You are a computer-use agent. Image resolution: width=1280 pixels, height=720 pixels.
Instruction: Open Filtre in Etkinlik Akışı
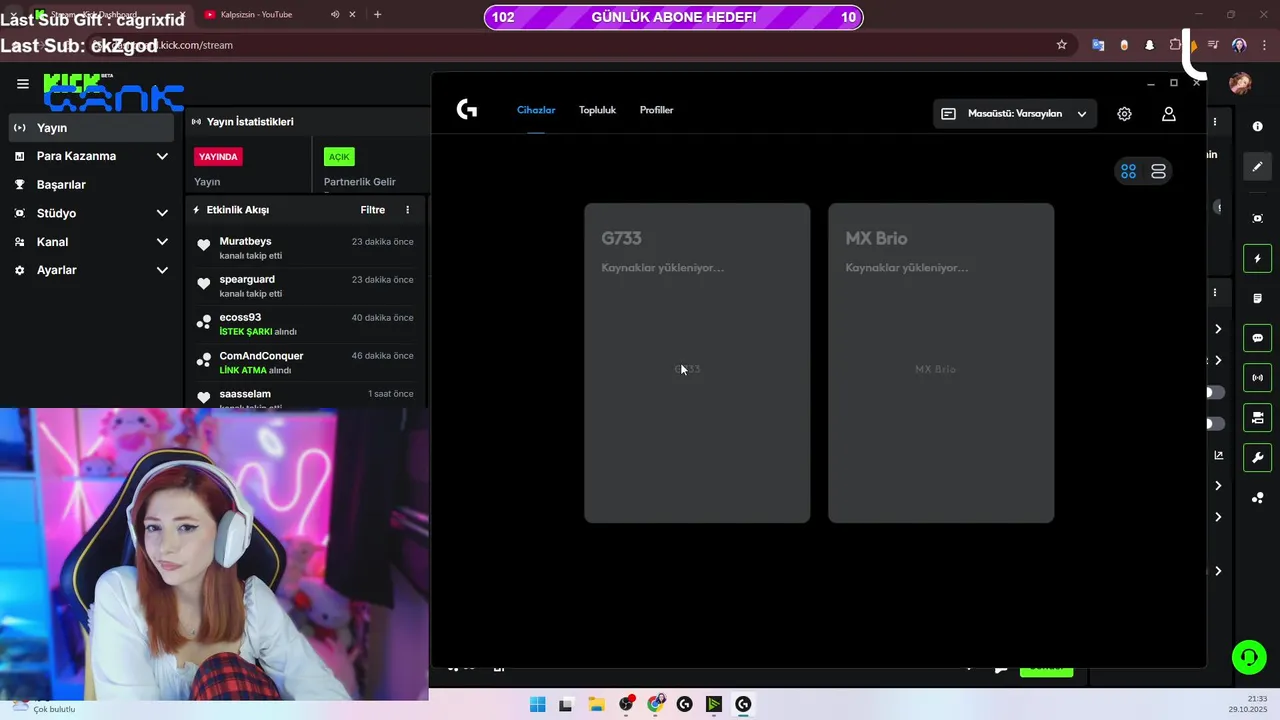[373, 210]
